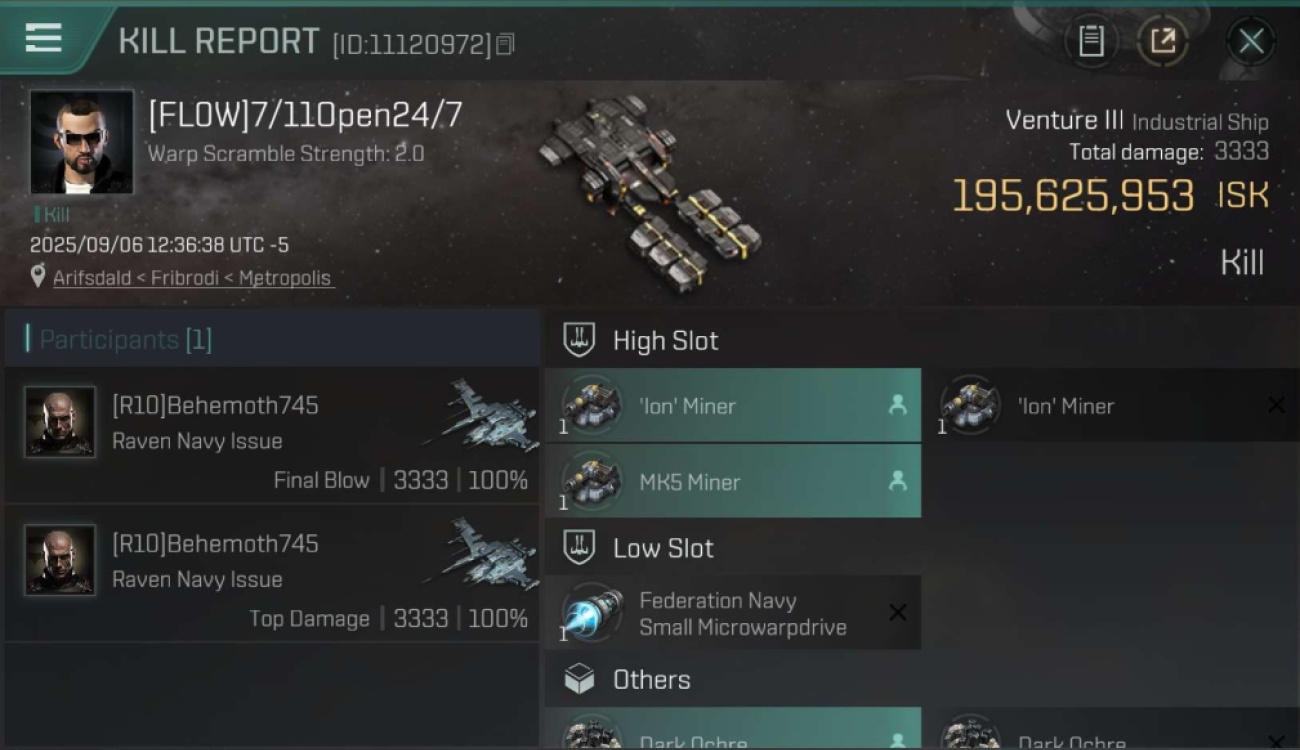Close the kill report window

[1251, 41]
